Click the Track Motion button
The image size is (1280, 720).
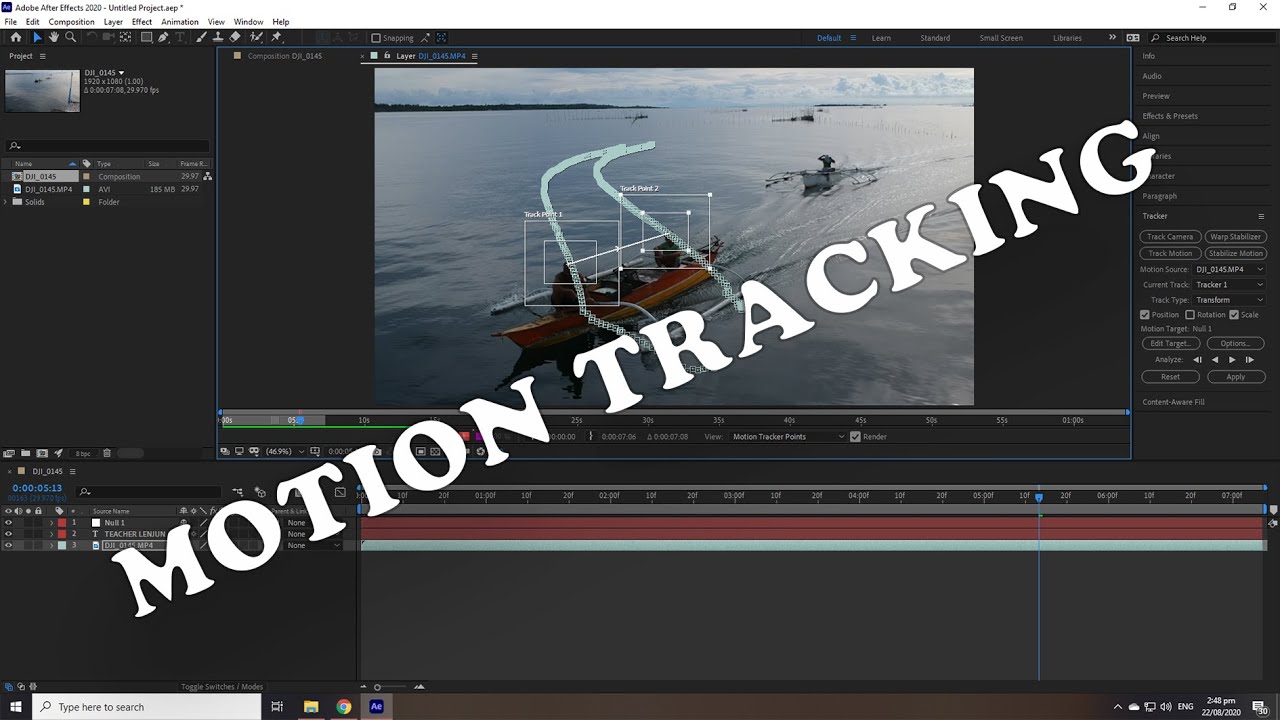point(1170,253)
